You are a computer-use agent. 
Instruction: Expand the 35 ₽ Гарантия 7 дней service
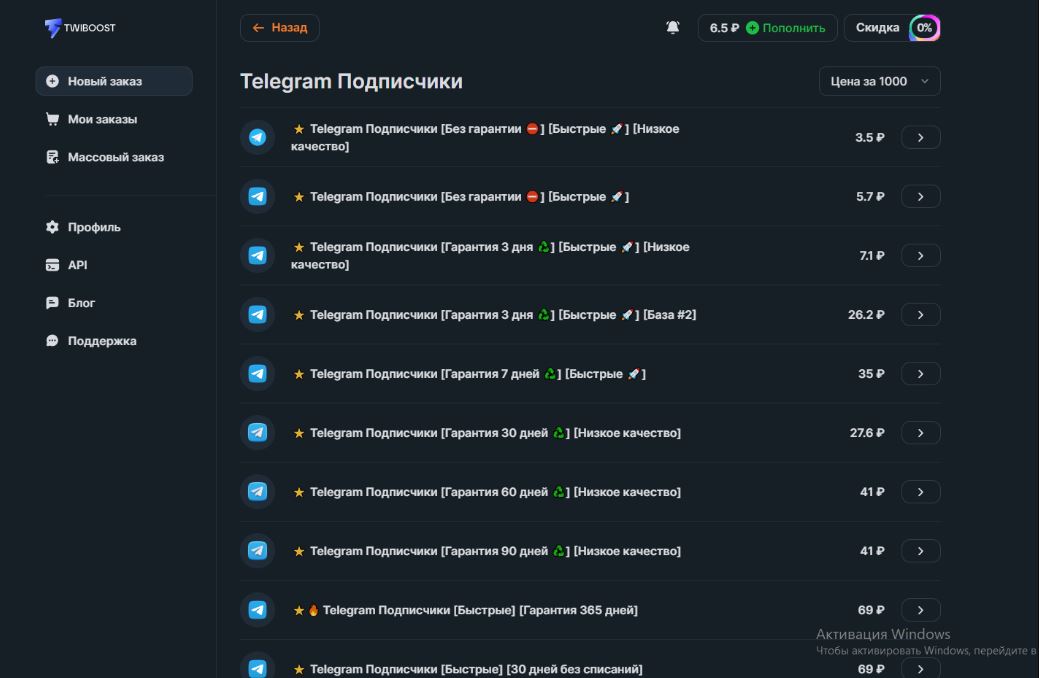pyautogui.click(x=920, y=374)
